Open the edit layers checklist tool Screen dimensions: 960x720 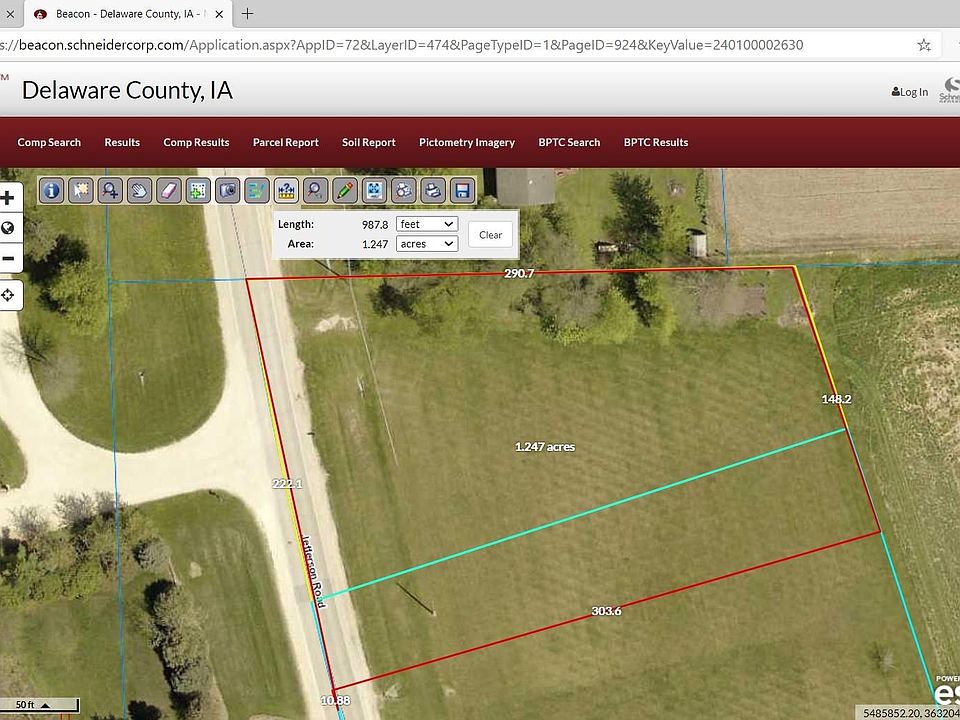coord(257,190)
